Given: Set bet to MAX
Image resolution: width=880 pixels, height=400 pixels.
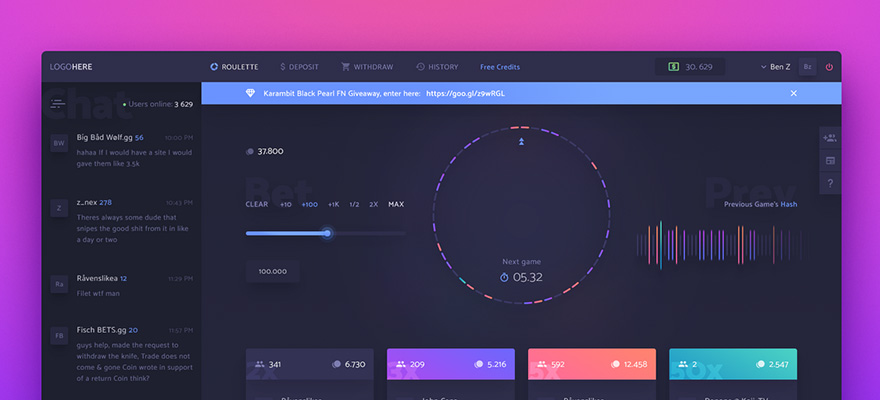Looking at the screenshot, I should point(396,204).
